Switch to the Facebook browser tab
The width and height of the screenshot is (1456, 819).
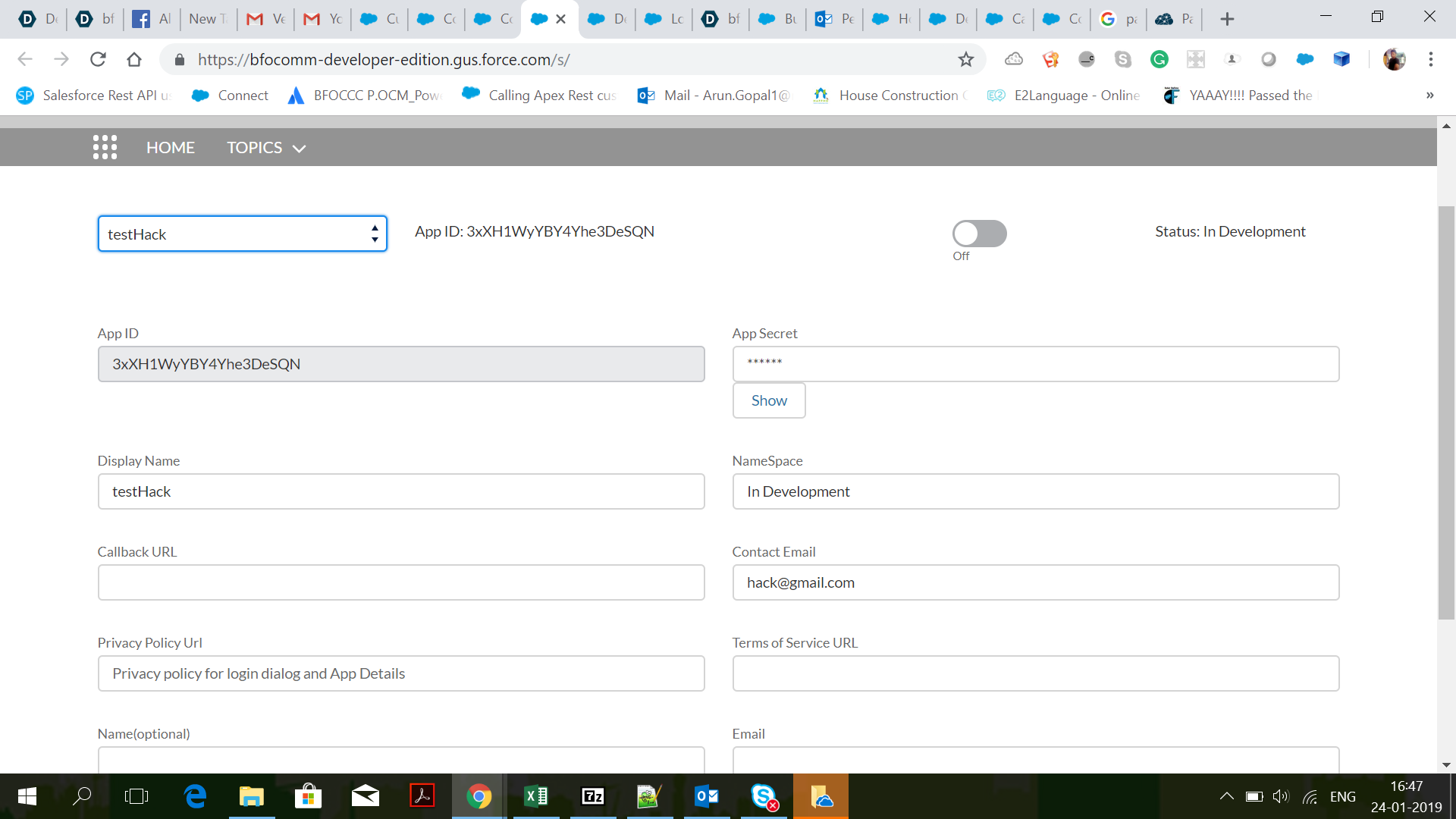coord(152,19)
